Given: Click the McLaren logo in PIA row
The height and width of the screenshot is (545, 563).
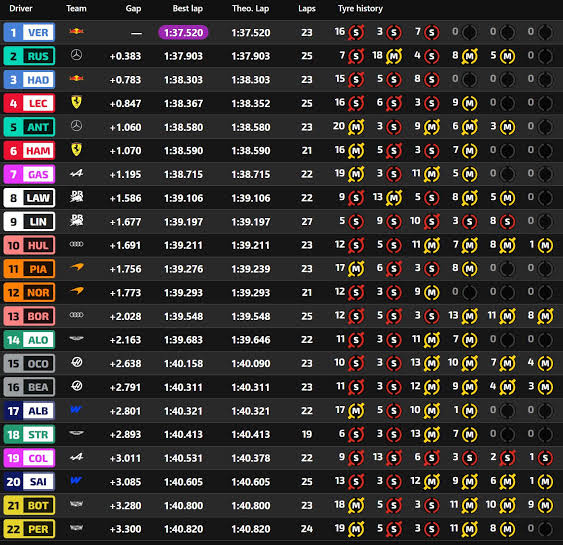Looking at the screenshot, I should [x=76, y=267].
